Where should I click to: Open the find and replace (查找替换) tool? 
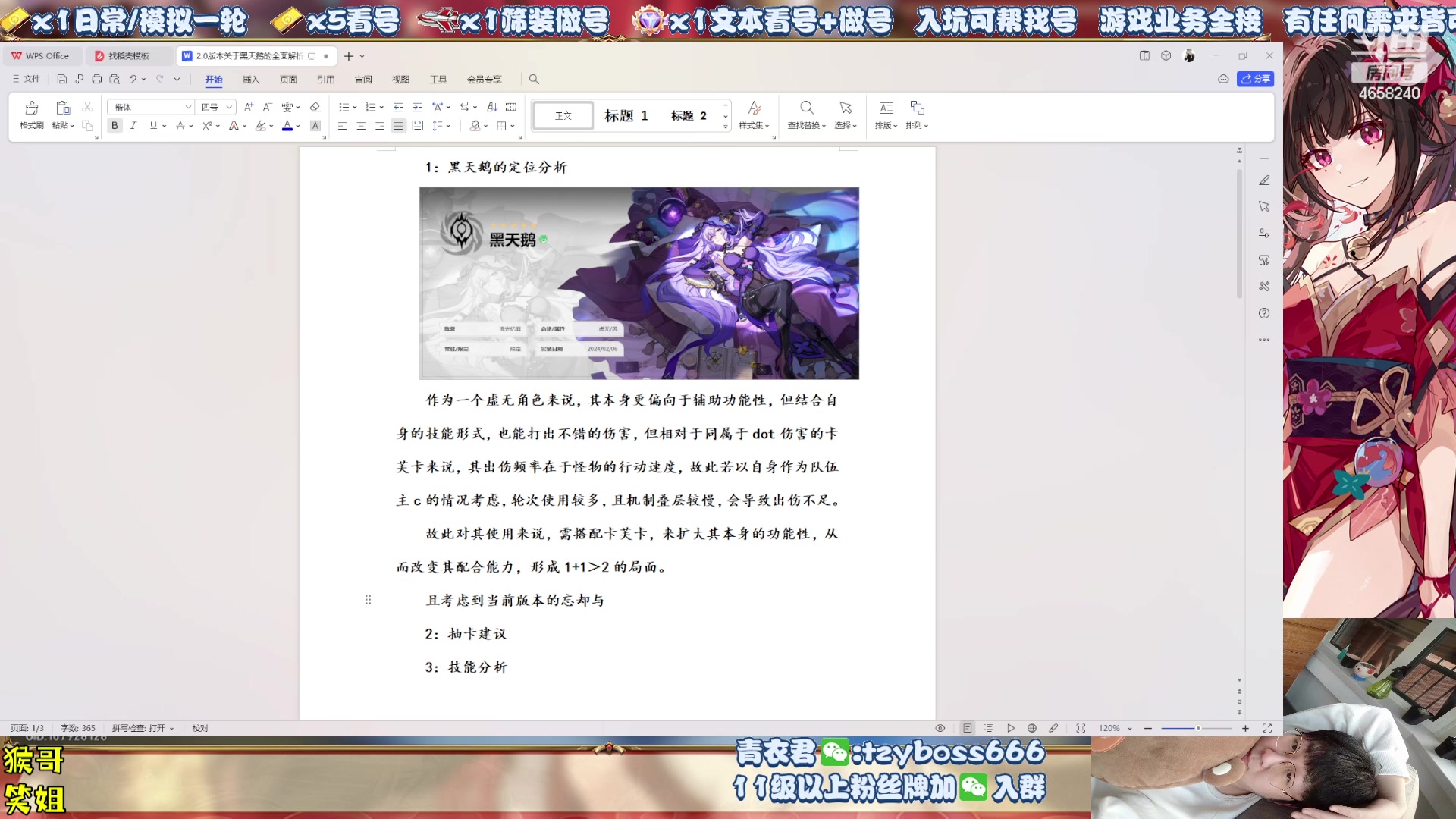[806, 115]
